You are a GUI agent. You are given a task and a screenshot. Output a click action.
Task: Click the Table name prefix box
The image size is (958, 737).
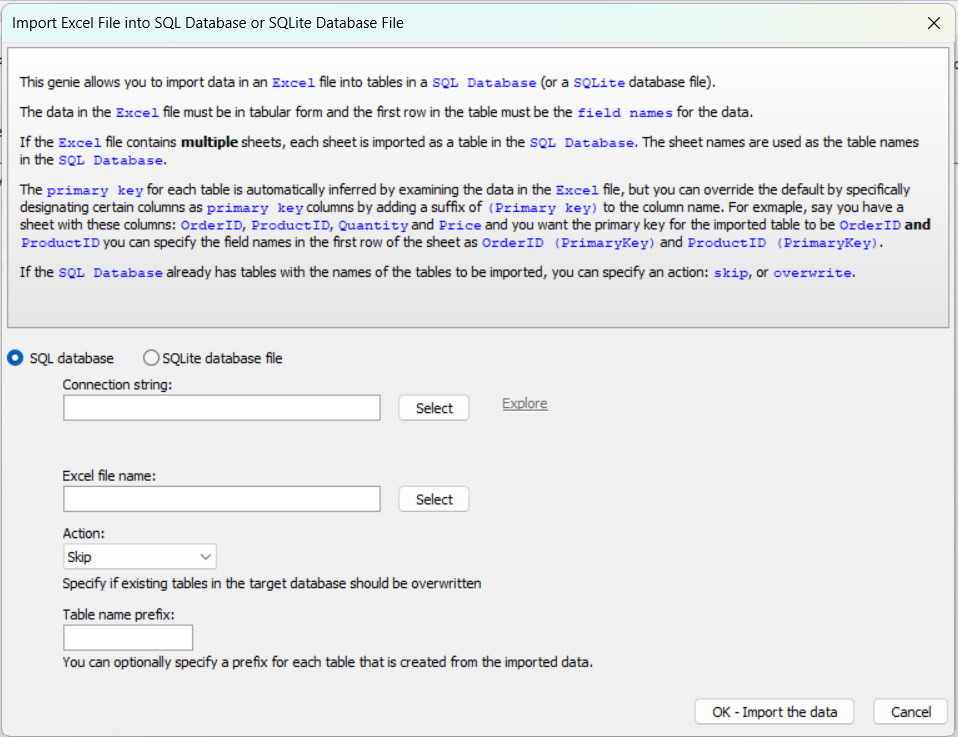pyautogui.click(x=128, y=637)
